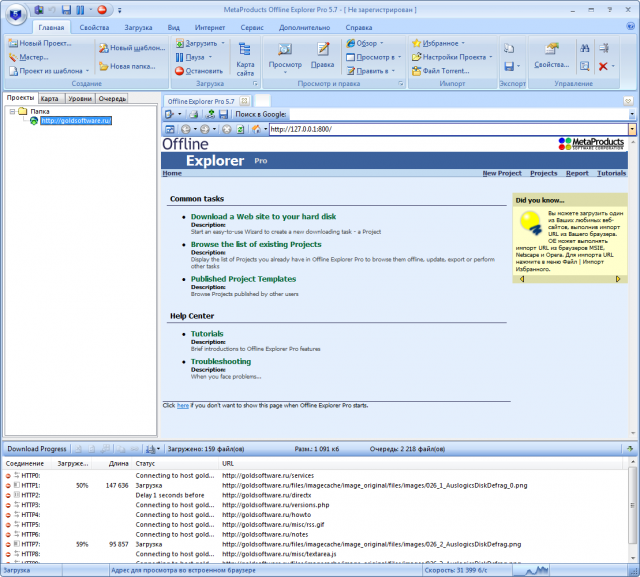Click the Остановить stop button
This screenshot has height=577, width=640.
tap(199, 71)
